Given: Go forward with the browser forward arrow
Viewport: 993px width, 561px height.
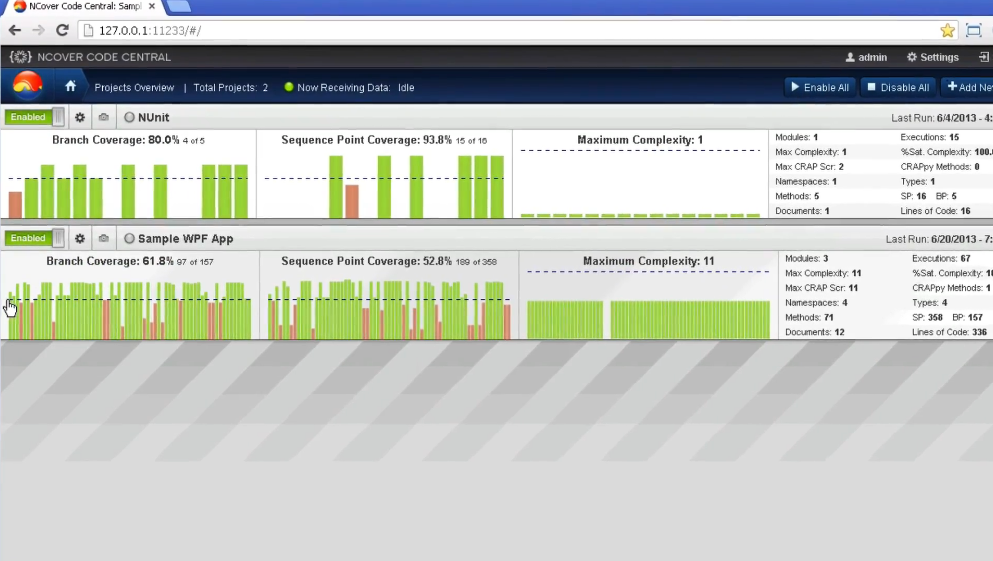Looking at the screenshot, I should click(x=39, y=30).
